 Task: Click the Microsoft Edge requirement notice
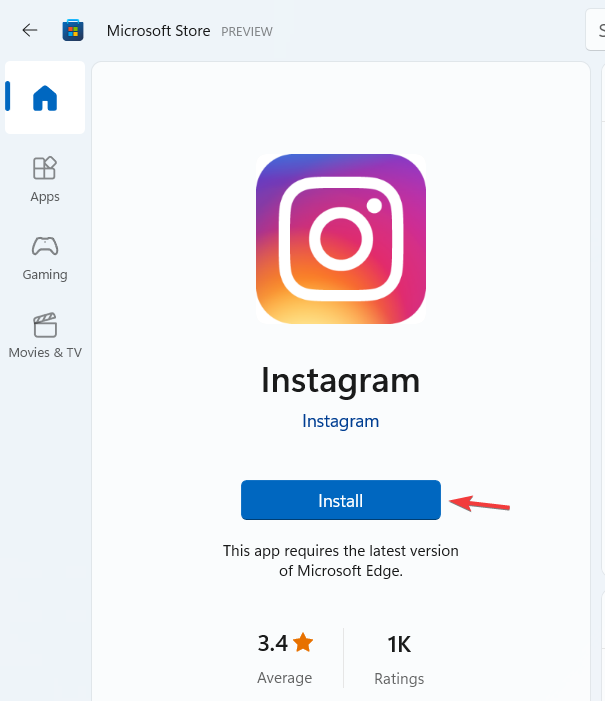coord(341,561)
